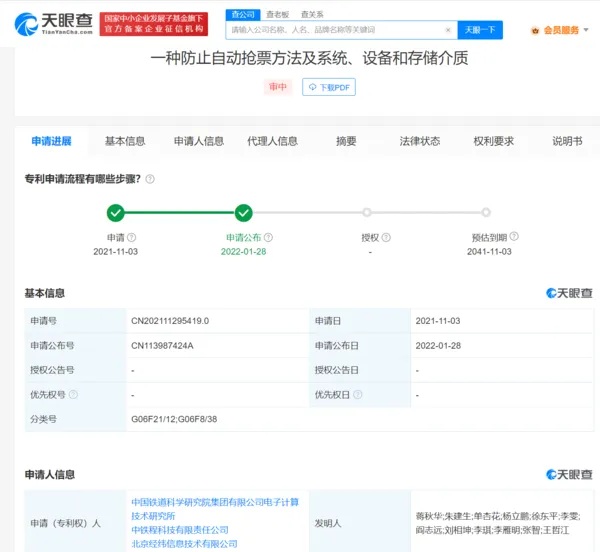Click the help icon next to 预估到期
600x552 pixels.
pyautogui.click(x=513, y=238)
